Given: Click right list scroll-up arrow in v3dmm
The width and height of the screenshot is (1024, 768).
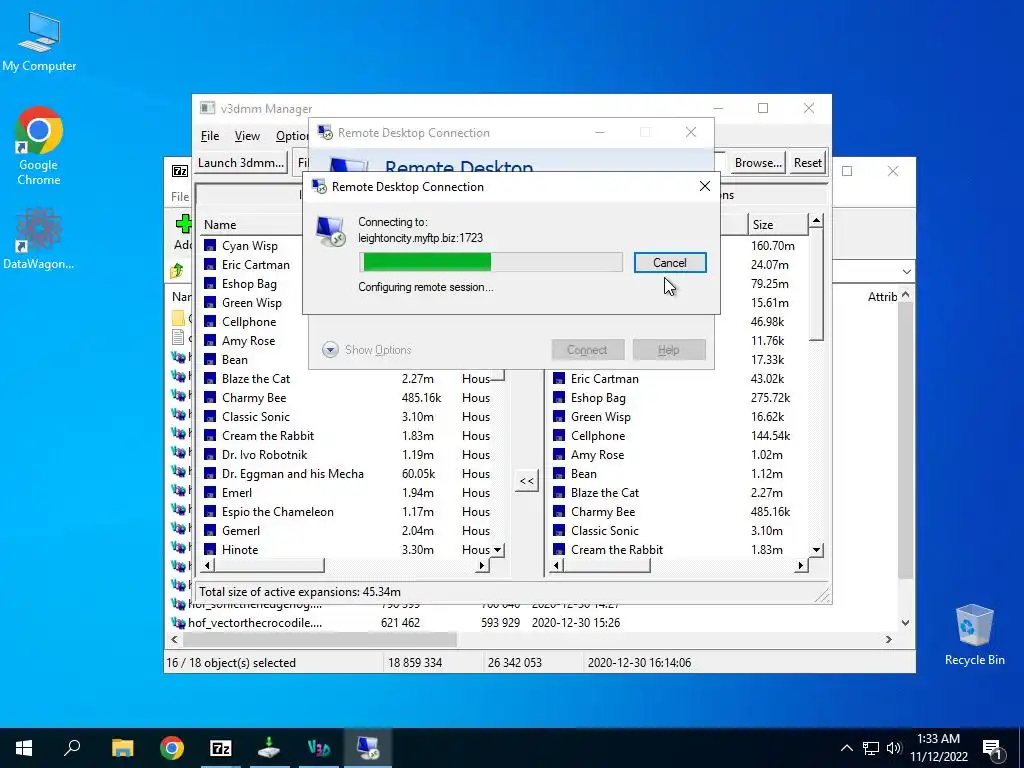Looking at the screenshot, I should click(816, 221).
